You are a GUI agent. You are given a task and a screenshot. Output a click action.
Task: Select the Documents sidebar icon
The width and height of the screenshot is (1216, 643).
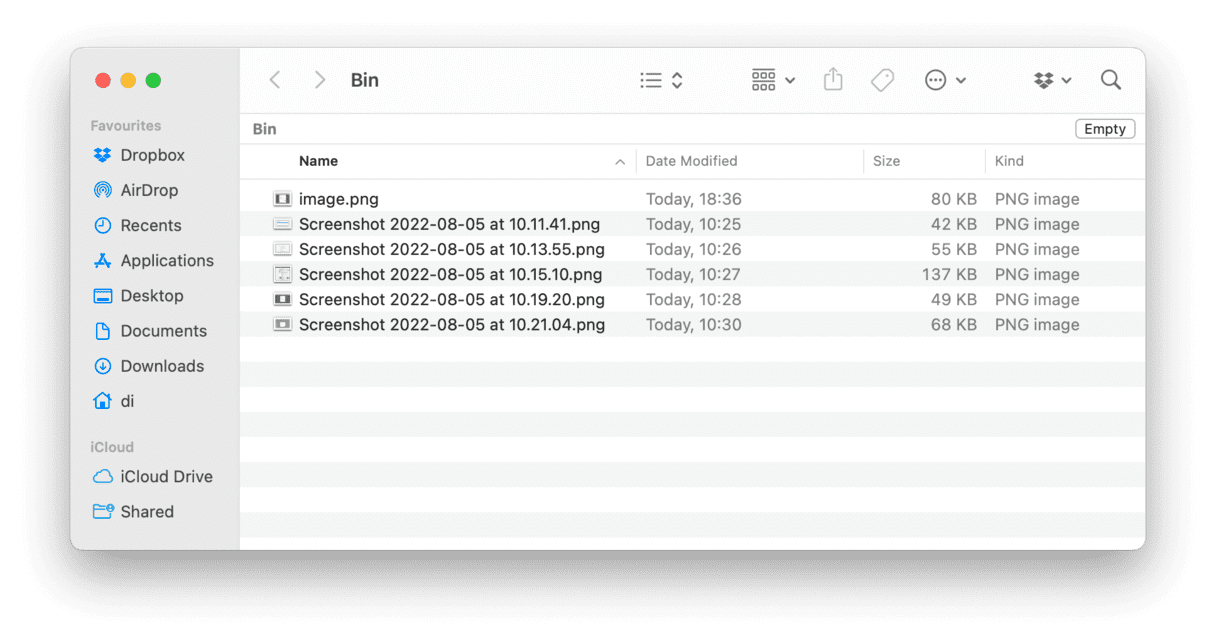103,330
